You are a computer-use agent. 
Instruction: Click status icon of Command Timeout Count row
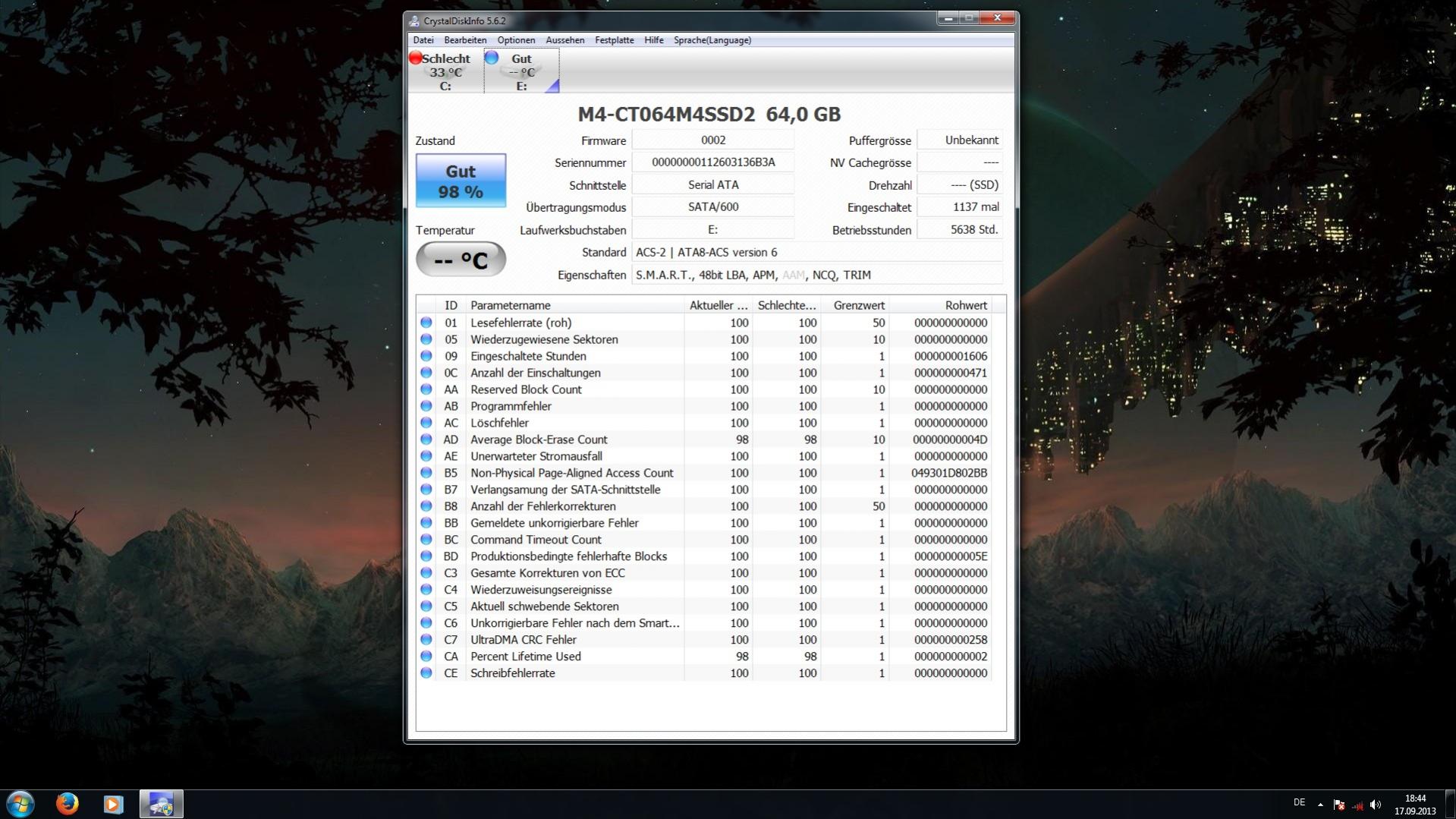426,540
